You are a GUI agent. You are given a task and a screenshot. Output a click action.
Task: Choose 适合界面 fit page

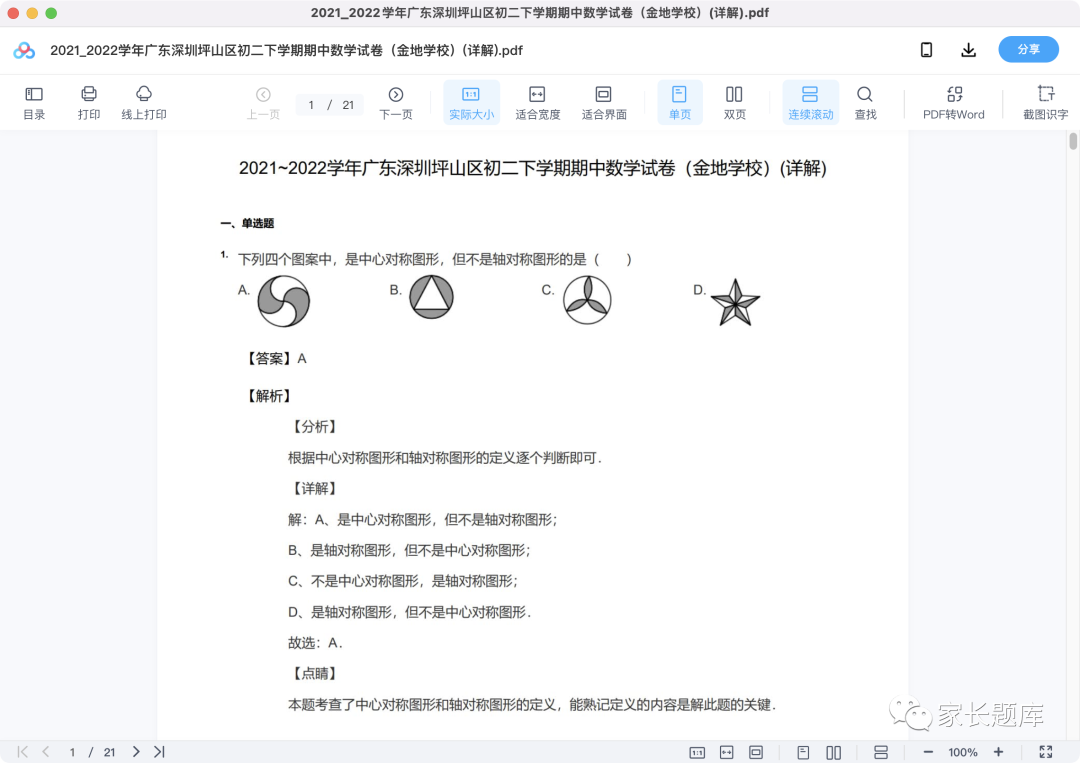[604, 103]
